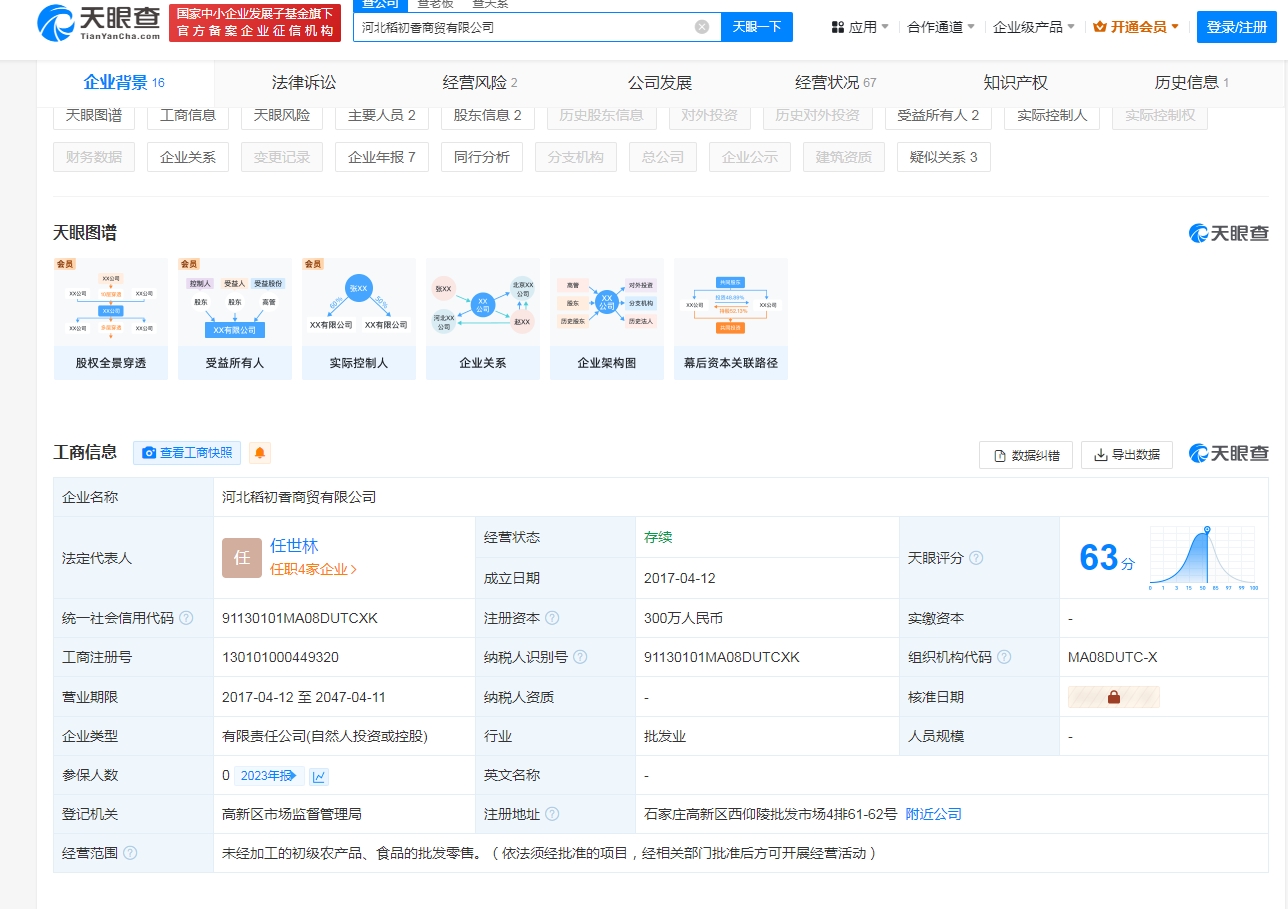Open the 附近公司 link

point(933,814)
